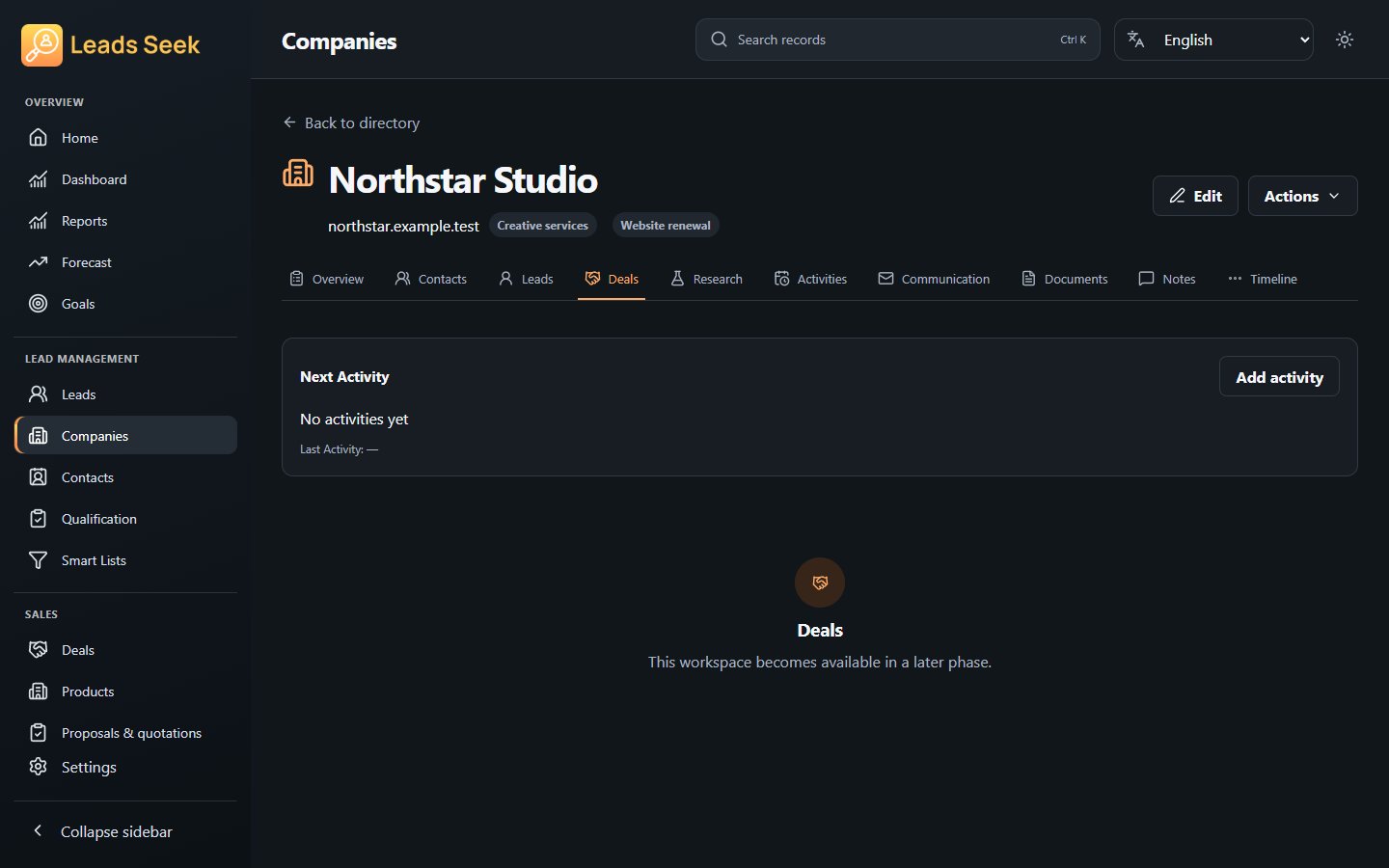Click the company building icon beside Northstar Studio
The width and height of the screenshot is (1389, 868).
pos(298,174)
